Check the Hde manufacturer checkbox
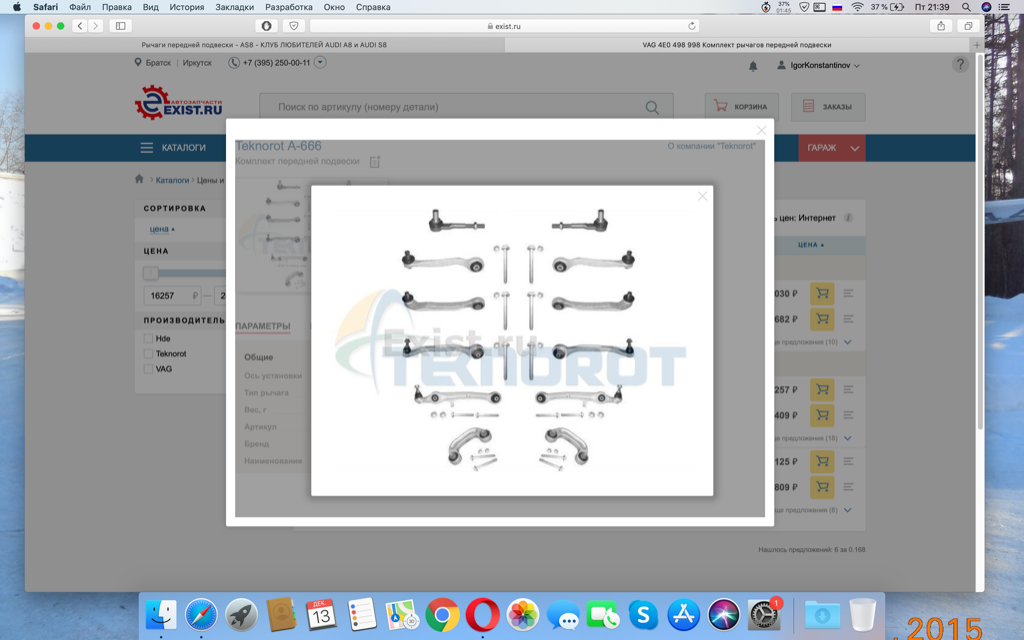Screen dimensions: 1024x640 click(x=148, y=339)
